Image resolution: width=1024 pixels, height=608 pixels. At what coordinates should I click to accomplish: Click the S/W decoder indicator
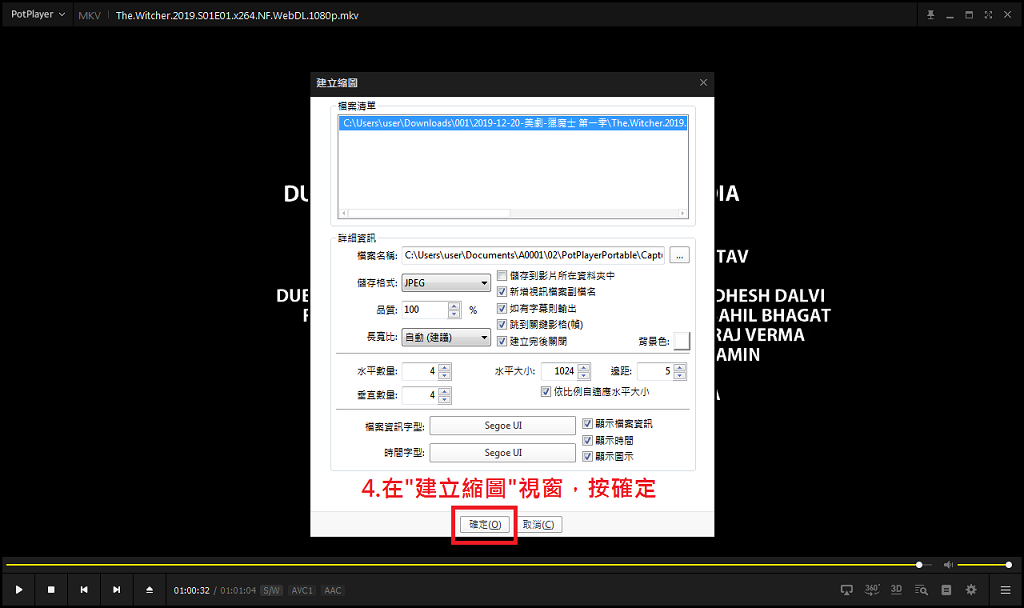(271, 590)
